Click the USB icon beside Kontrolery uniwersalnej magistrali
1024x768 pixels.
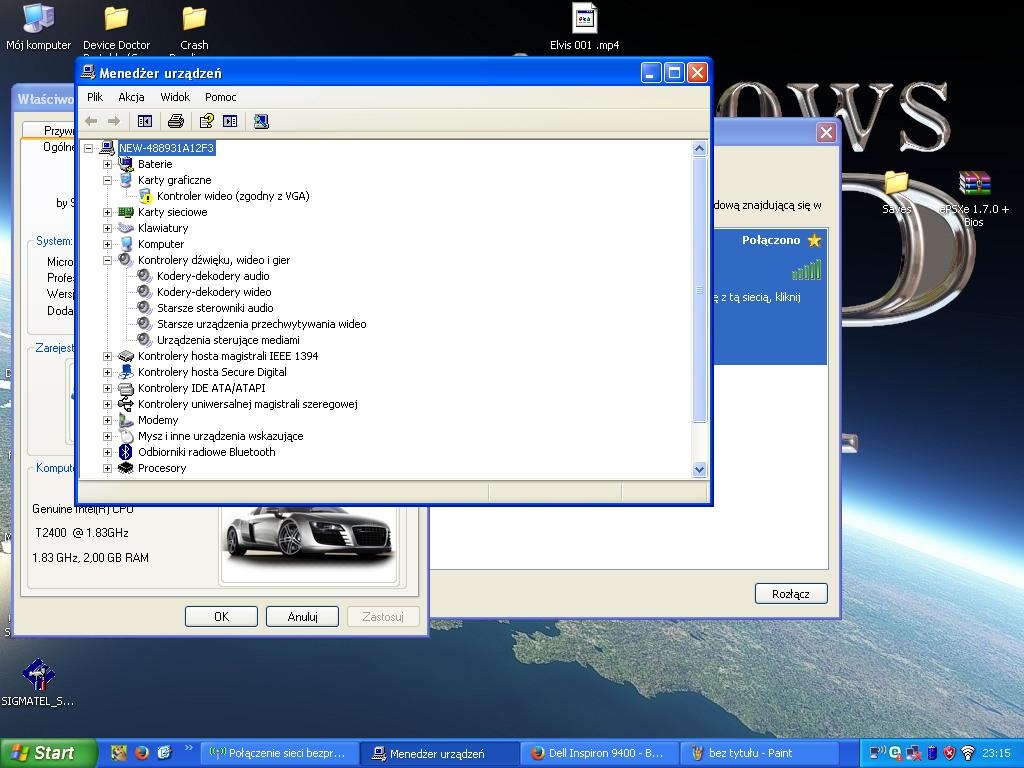point(125,404)
